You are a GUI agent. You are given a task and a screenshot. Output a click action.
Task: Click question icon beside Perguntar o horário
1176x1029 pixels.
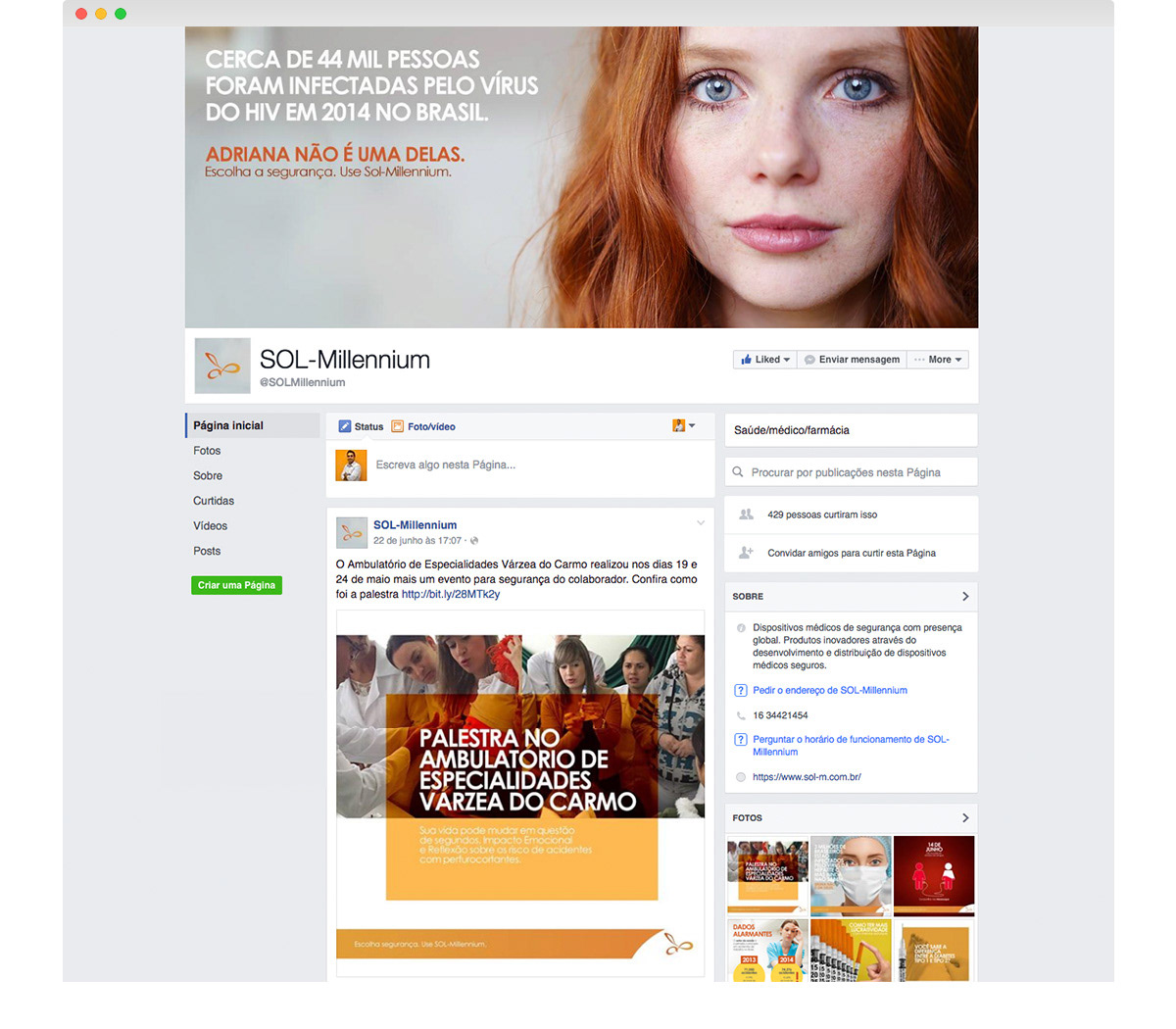741,740
